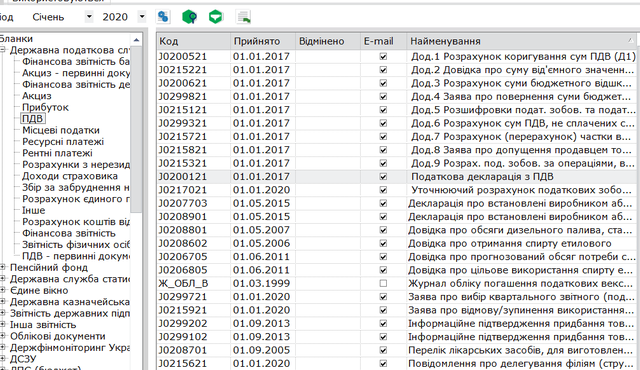The image size is (640, 370).
Task: Click the green hexagon search icon
Action: (x=189, y=17)
